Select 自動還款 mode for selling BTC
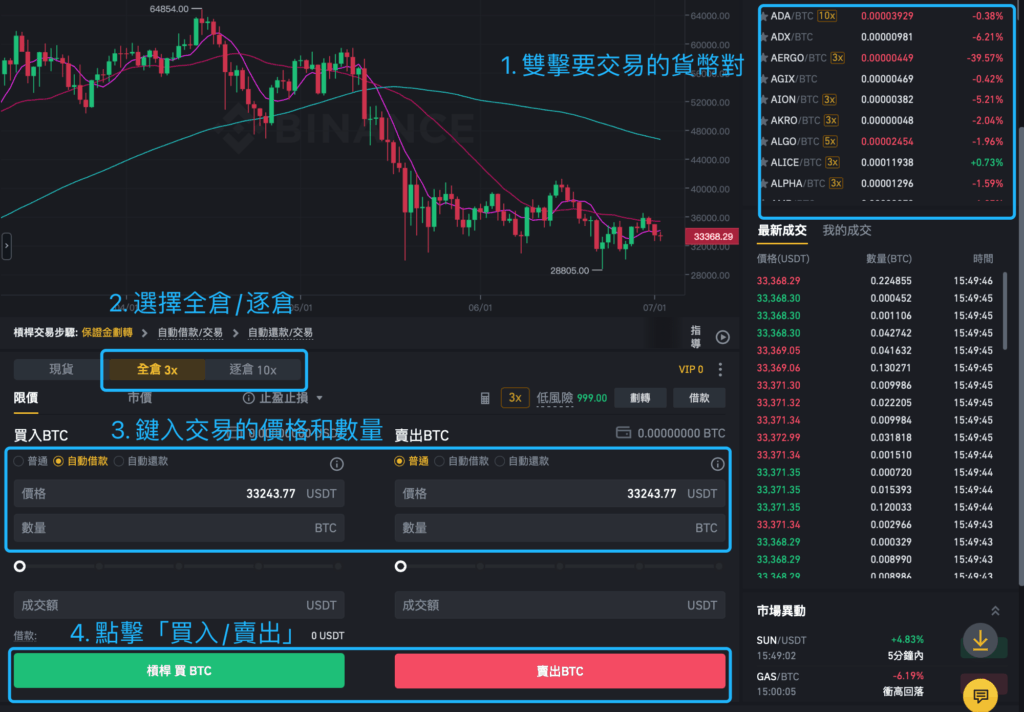The width and height of the screenshot is (1024, 712). coord(522,461)
